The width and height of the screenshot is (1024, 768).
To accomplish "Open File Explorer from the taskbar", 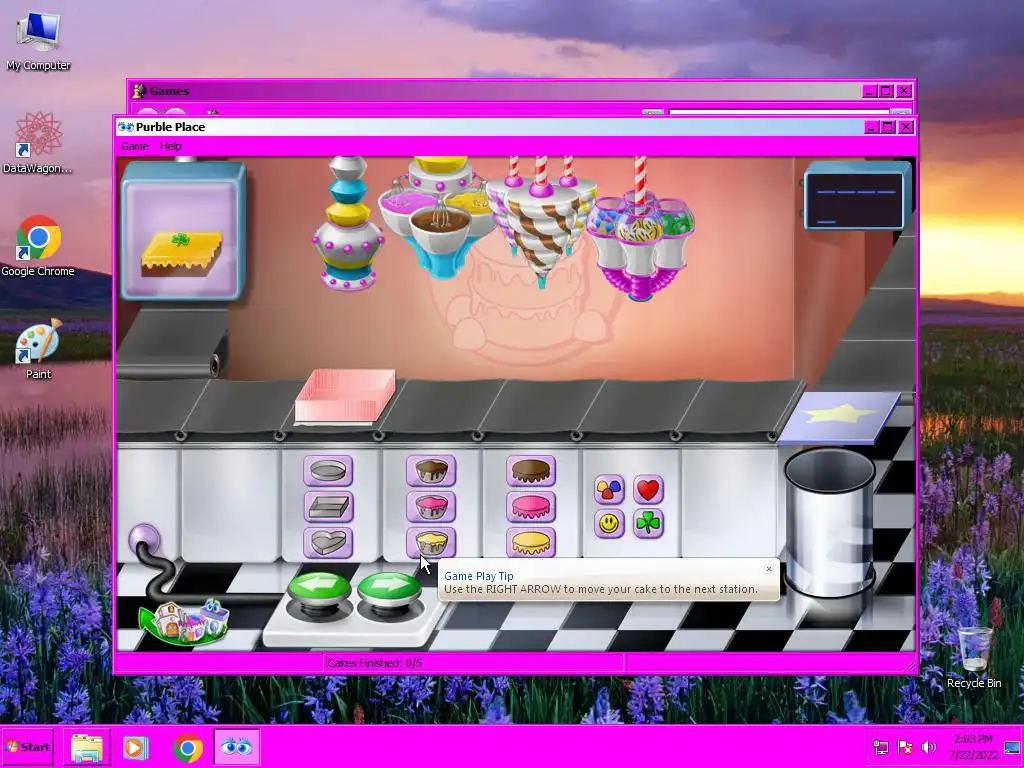I will (x=86, y=747).
